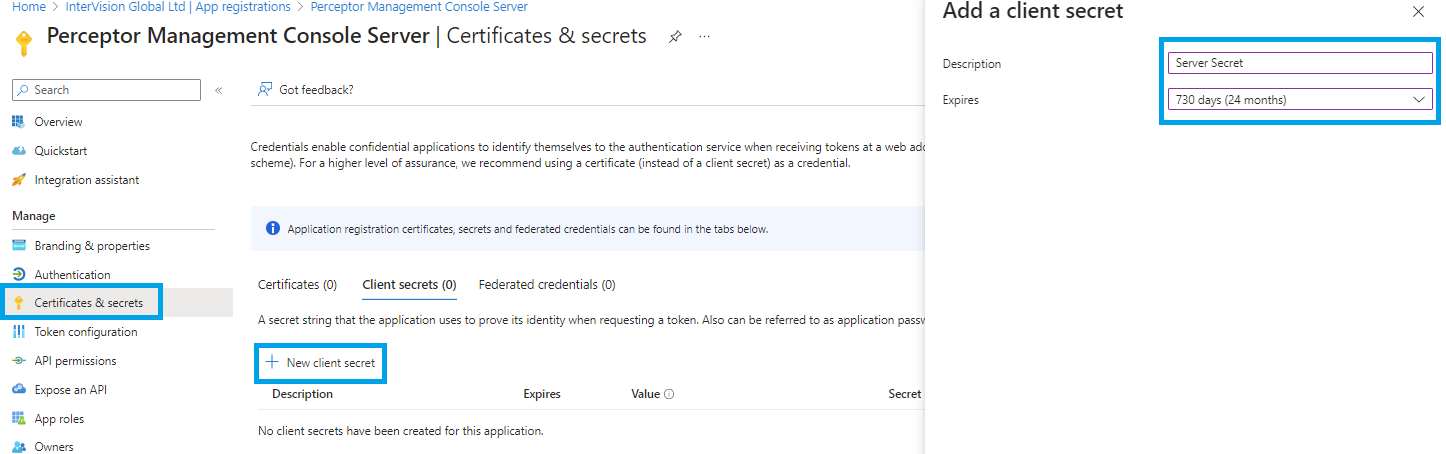This screenshot has height=454, width=1446.
Task: Switch to Federated credentials (0) tab
Action: coord(547,285)
